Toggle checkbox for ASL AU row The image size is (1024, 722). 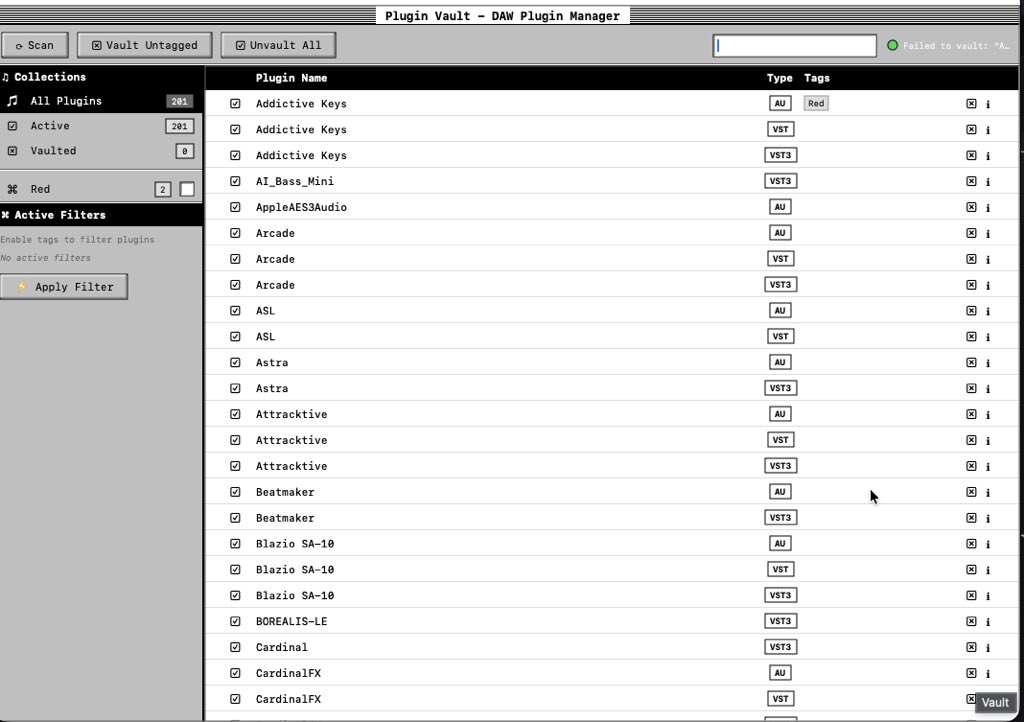pyautogui.click(x=235, y=311)
